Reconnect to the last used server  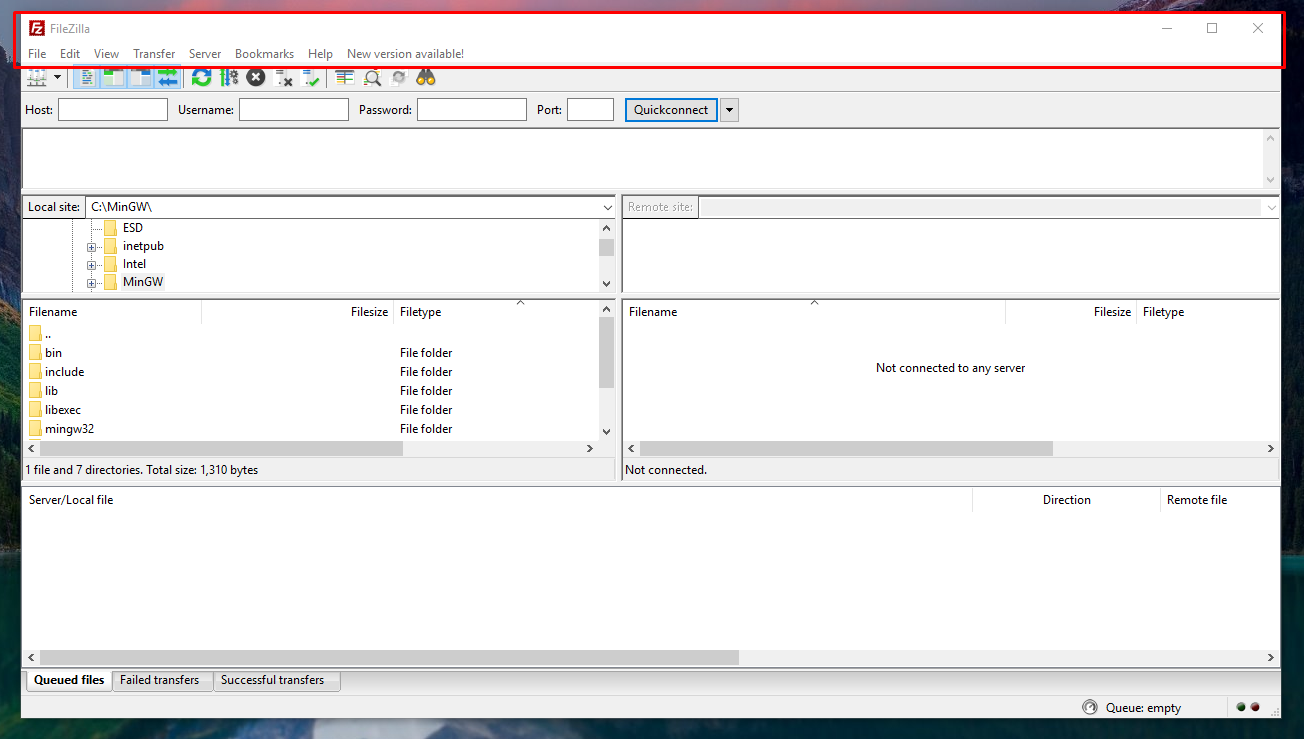(x=311, y=77)
